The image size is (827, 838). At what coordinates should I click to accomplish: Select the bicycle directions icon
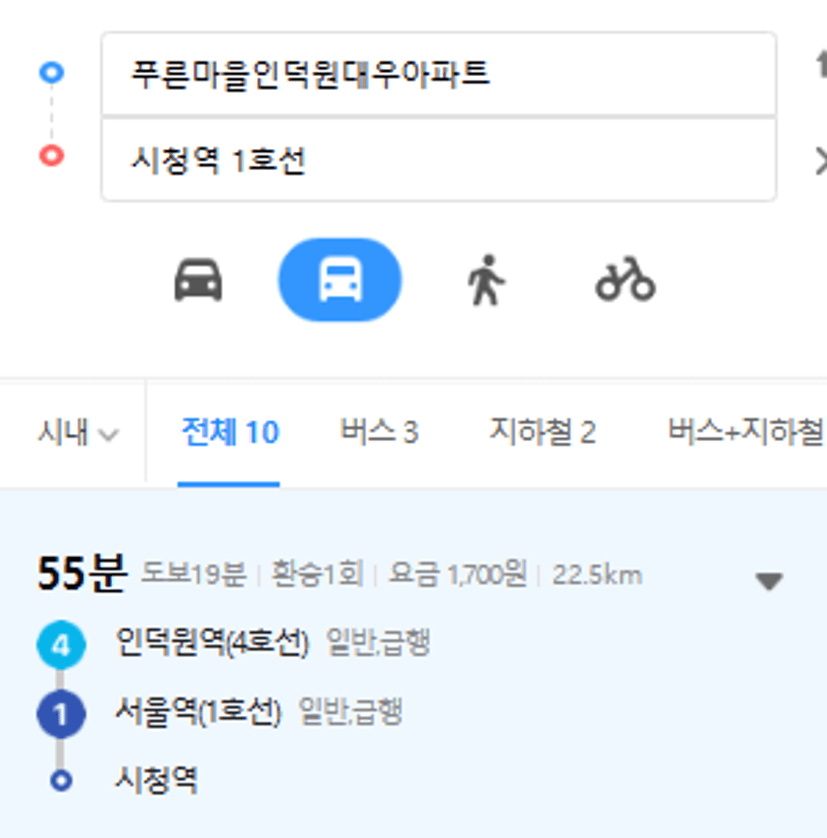pyautogui.click(x=625, y=280)
